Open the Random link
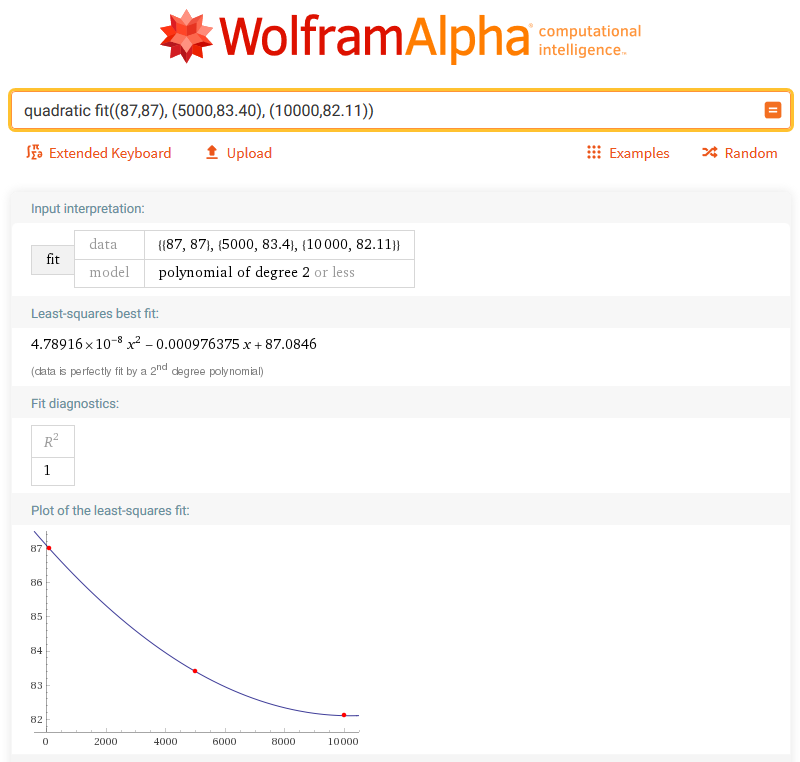 click(751, 153)
